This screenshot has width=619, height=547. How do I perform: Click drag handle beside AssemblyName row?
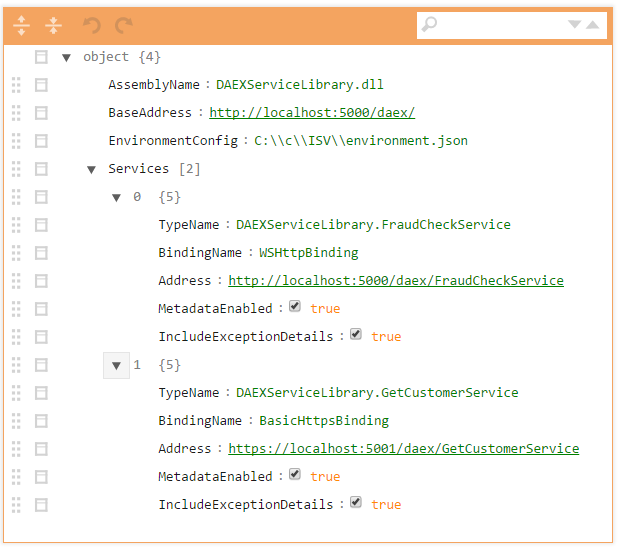(16, 85)
